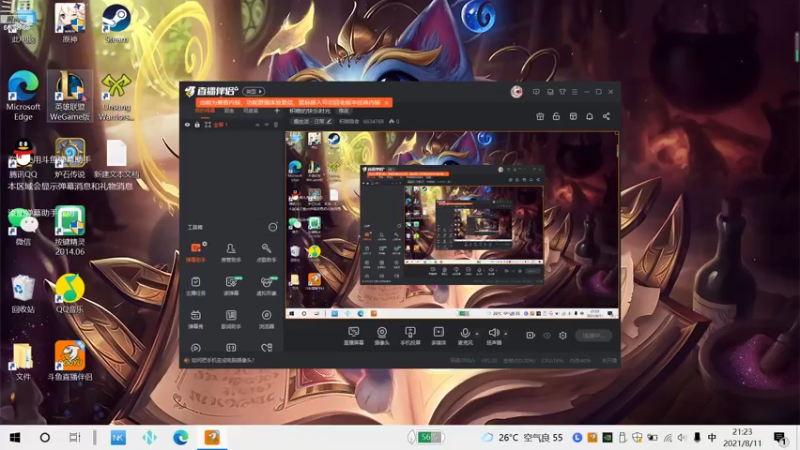The width and height of the screenshot is (800, 450).
Task: Click the unlock padlock icon above preview
Action: pyautogui.click(x=556, y=116)
